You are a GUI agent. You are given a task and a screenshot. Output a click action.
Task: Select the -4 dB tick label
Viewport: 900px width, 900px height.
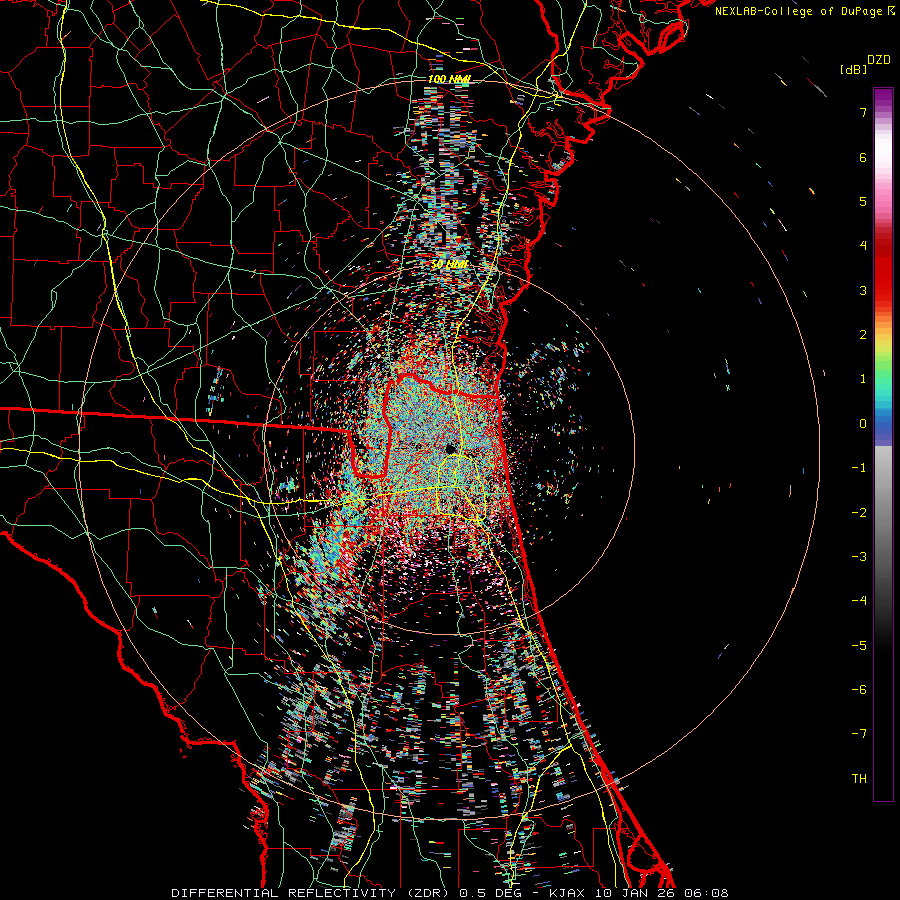(859, 601)
